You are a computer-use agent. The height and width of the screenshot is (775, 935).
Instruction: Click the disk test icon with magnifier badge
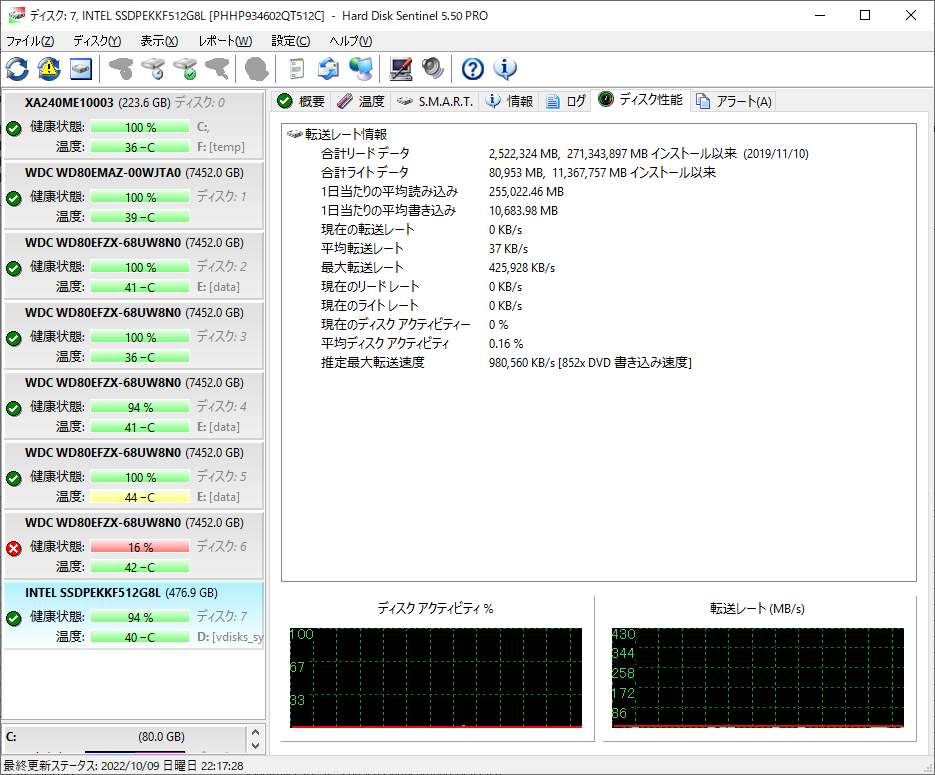tap(153, 69)
